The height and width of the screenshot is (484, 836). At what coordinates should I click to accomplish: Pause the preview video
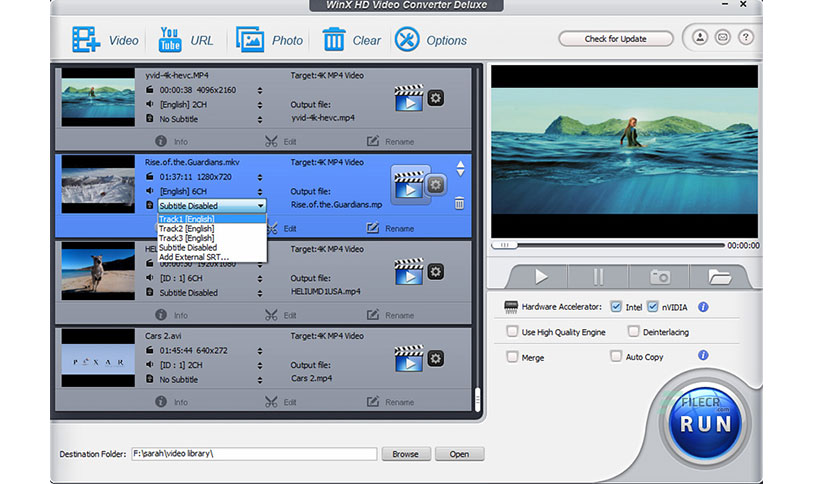pos(599,277)
